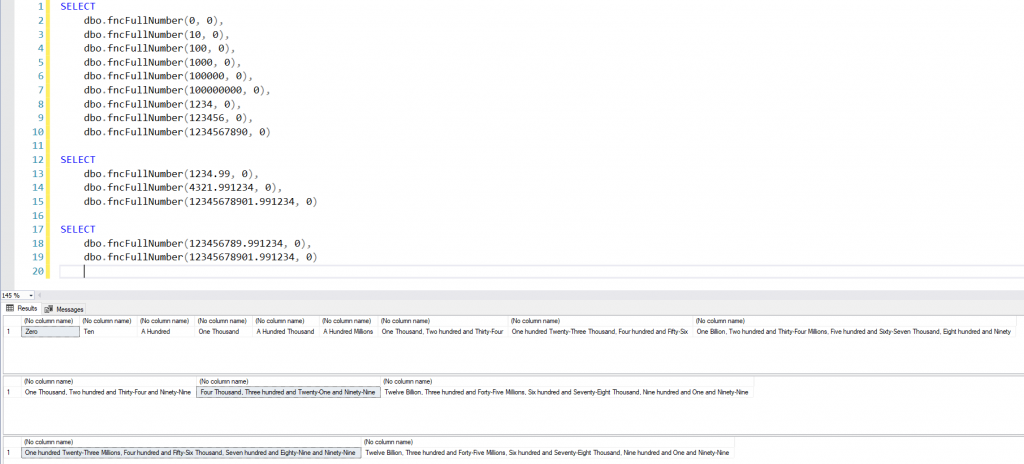Open the 145 % zoom dropdown
The height and width of the screenshot is (464, 1024).
31,295
